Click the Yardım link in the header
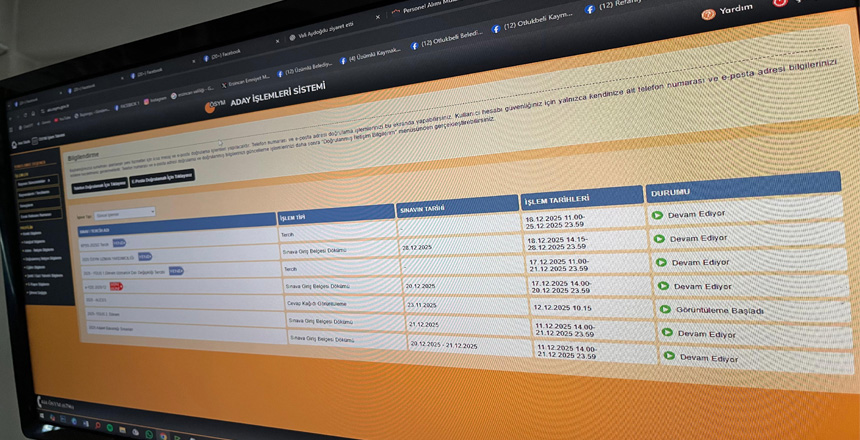860x440 pixels. pyautogui.click(x=738, y=10)
